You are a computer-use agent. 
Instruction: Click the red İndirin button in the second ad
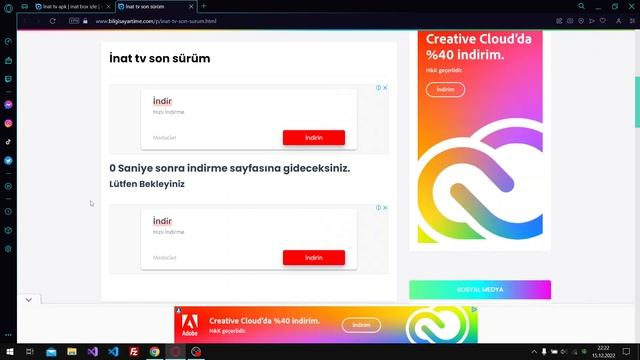pos(314,258)
